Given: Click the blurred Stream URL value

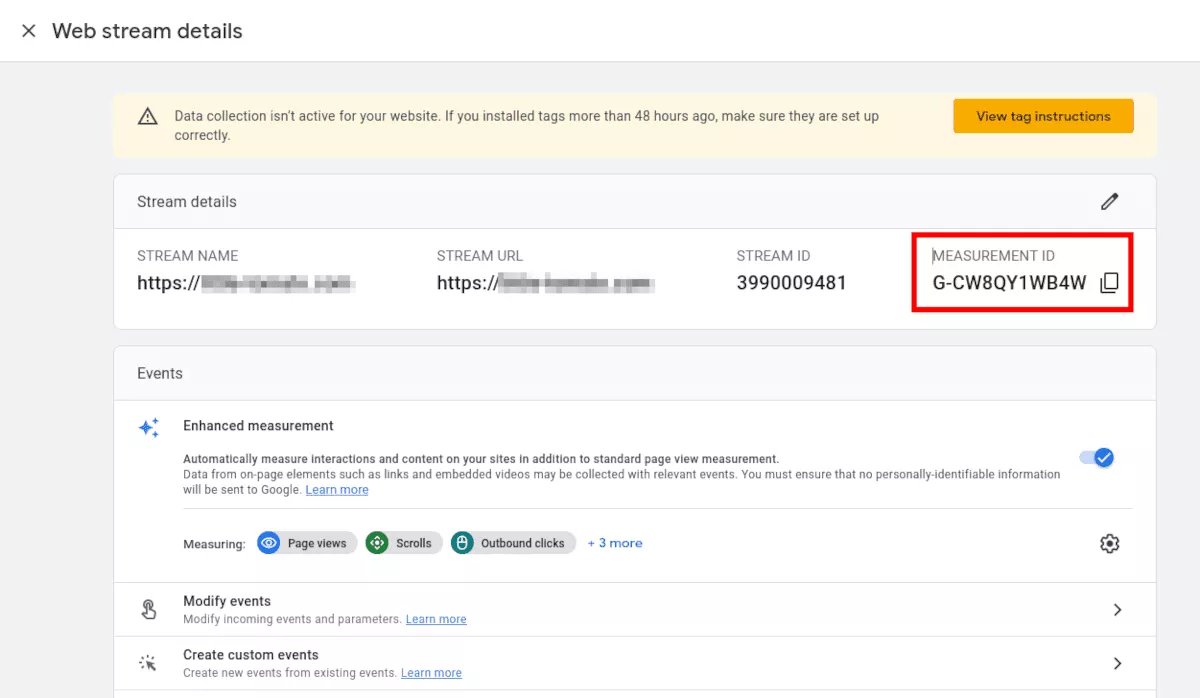Looking at the screenshot, I should click(546, 283).
